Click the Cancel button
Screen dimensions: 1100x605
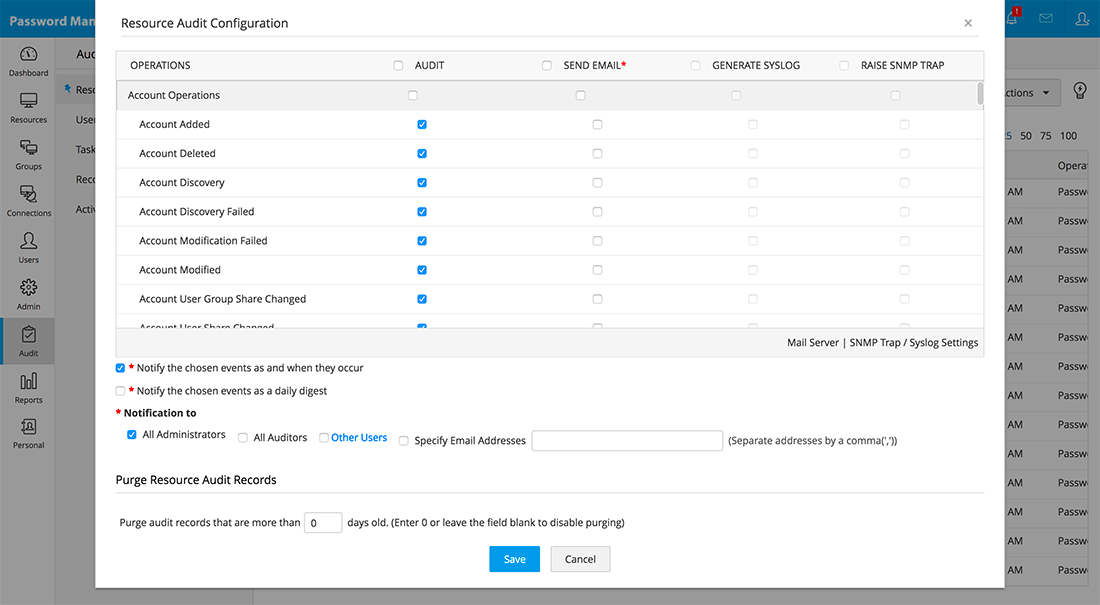point(580,559)
